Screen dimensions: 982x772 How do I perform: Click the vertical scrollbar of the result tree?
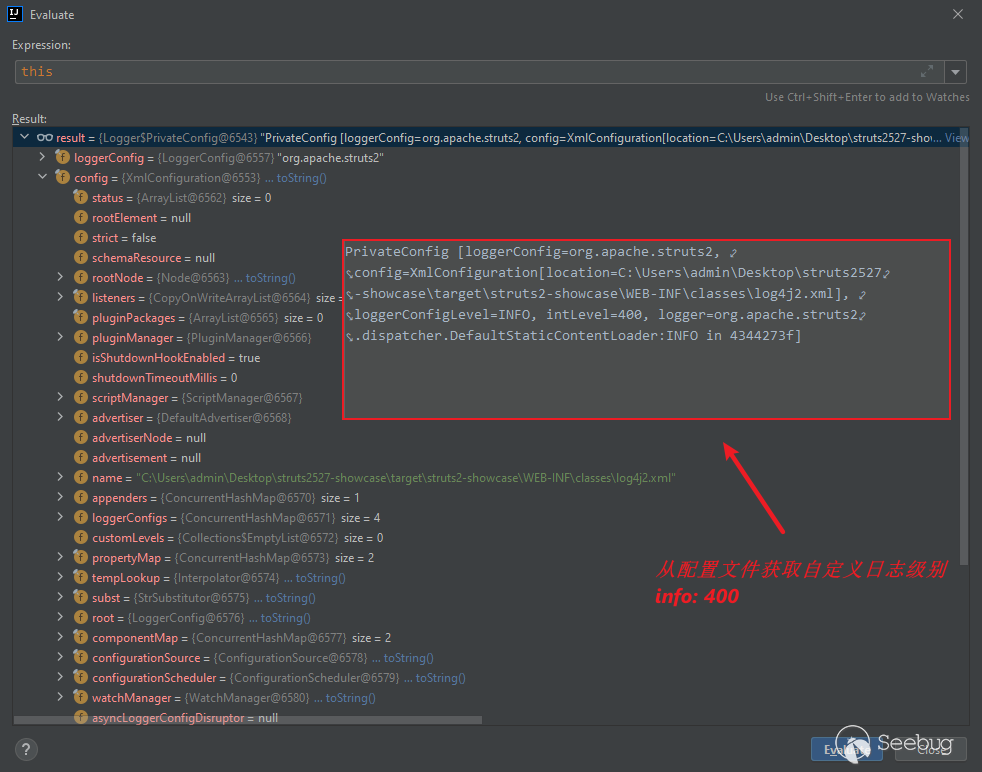click(x=963, y=350)
